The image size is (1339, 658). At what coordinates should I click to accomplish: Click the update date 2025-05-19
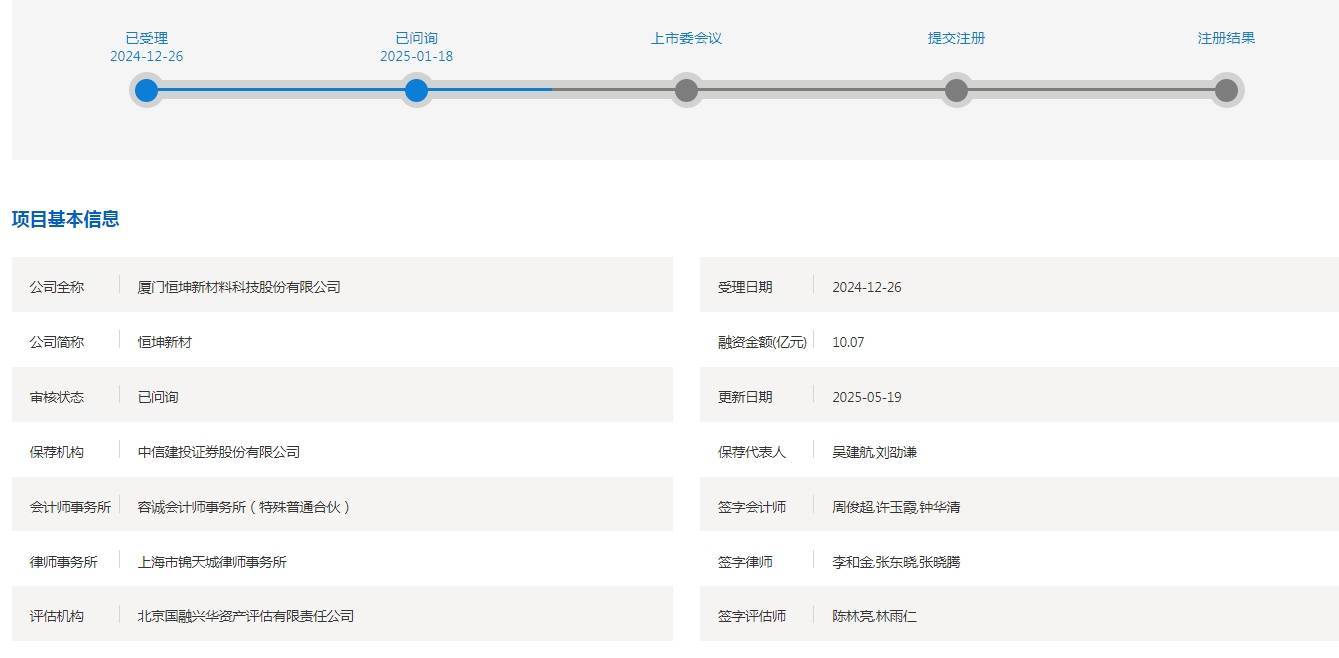pos(867,397)
